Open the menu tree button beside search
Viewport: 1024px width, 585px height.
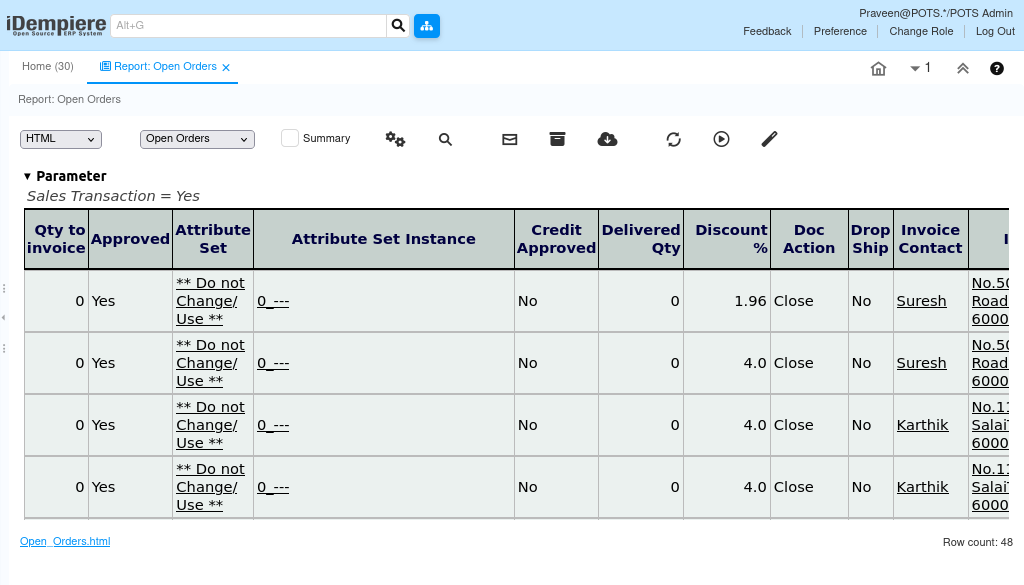(x=427, y=26)
